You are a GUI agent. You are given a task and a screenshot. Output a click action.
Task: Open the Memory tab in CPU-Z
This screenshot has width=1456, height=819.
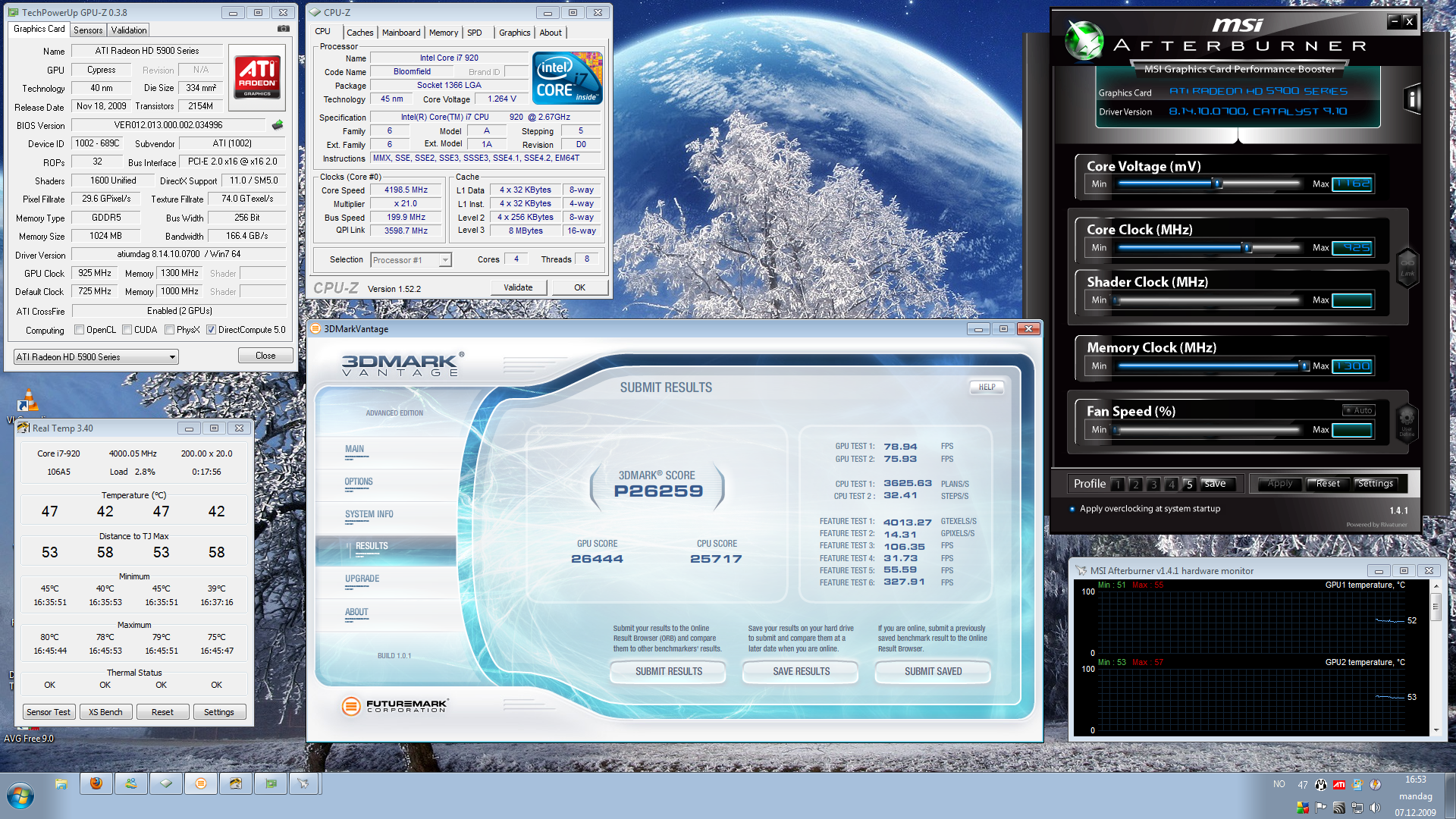[444, 33]
